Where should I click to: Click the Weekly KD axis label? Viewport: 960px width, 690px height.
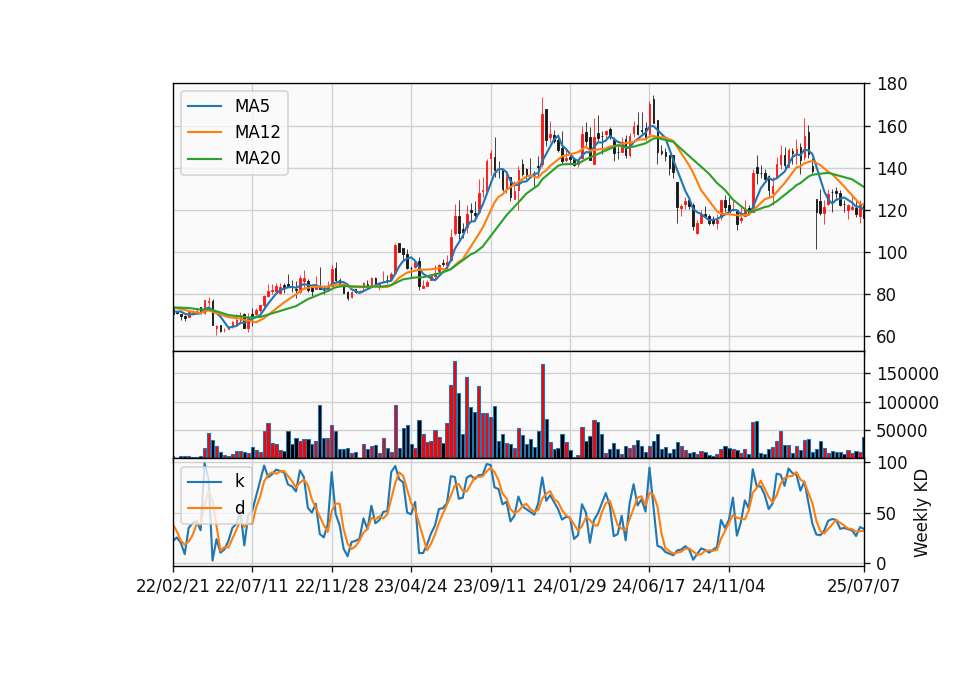point(920,514)
